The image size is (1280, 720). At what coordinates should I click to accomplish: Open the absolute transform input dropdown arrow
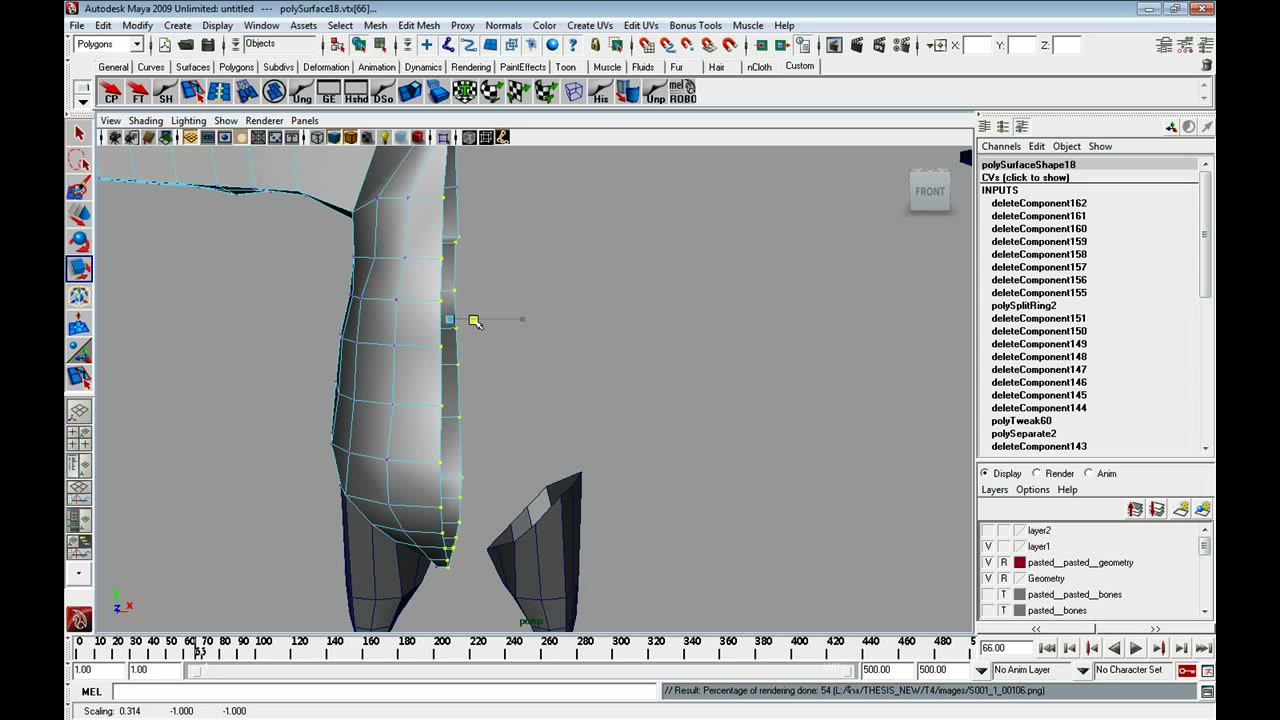pos(935,45)
